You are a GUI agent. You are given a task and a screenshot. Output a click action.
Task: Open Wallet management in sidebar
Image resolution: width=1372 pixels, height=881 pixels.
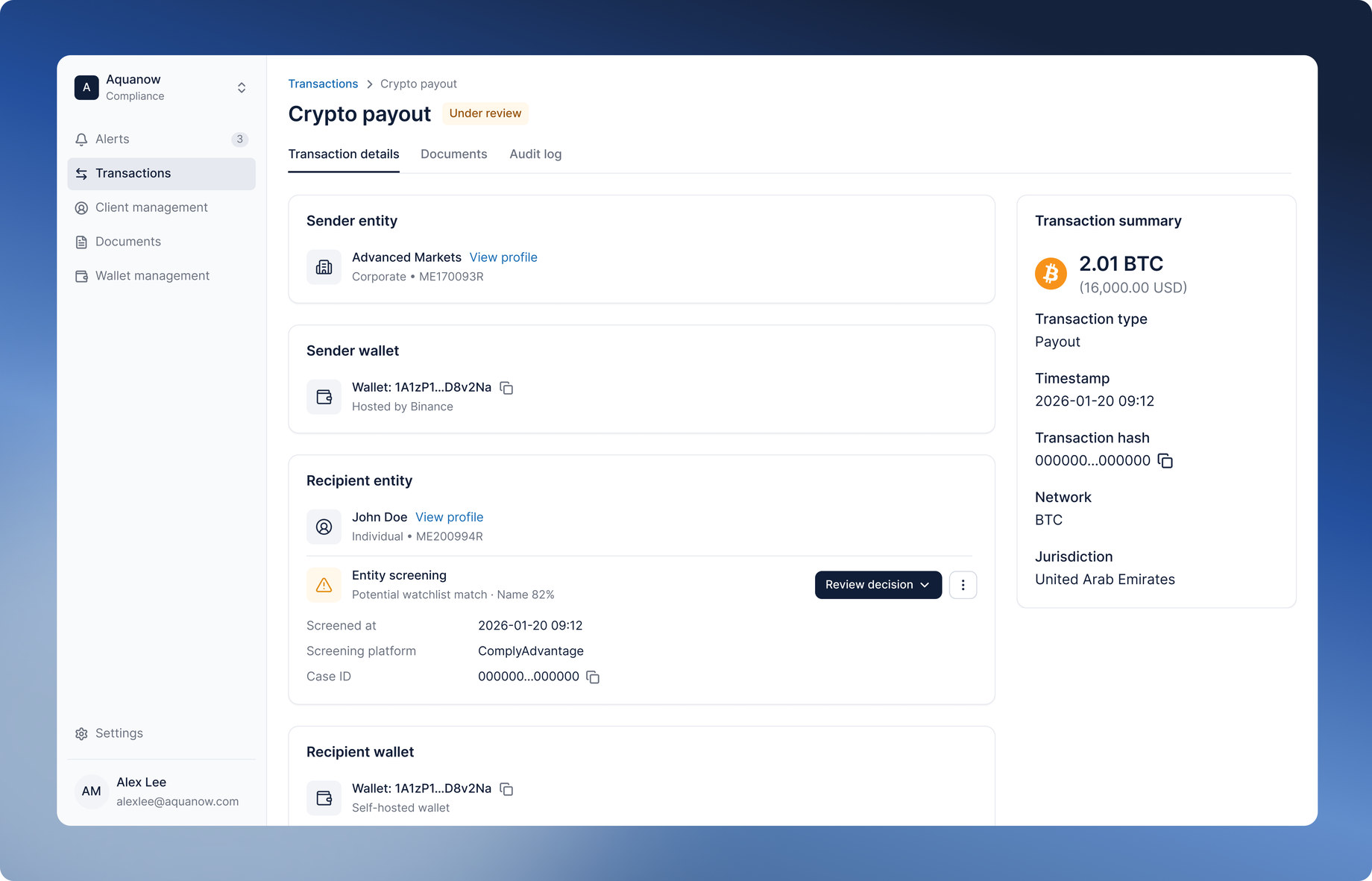pos(161,277)
